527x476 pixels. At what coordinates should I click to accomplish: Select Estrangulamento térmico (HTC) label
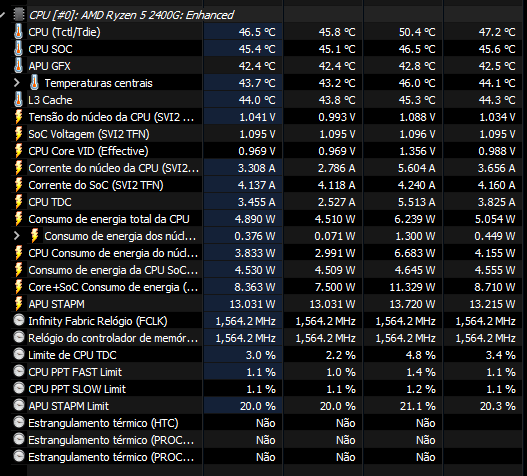(x=103, y=423)
